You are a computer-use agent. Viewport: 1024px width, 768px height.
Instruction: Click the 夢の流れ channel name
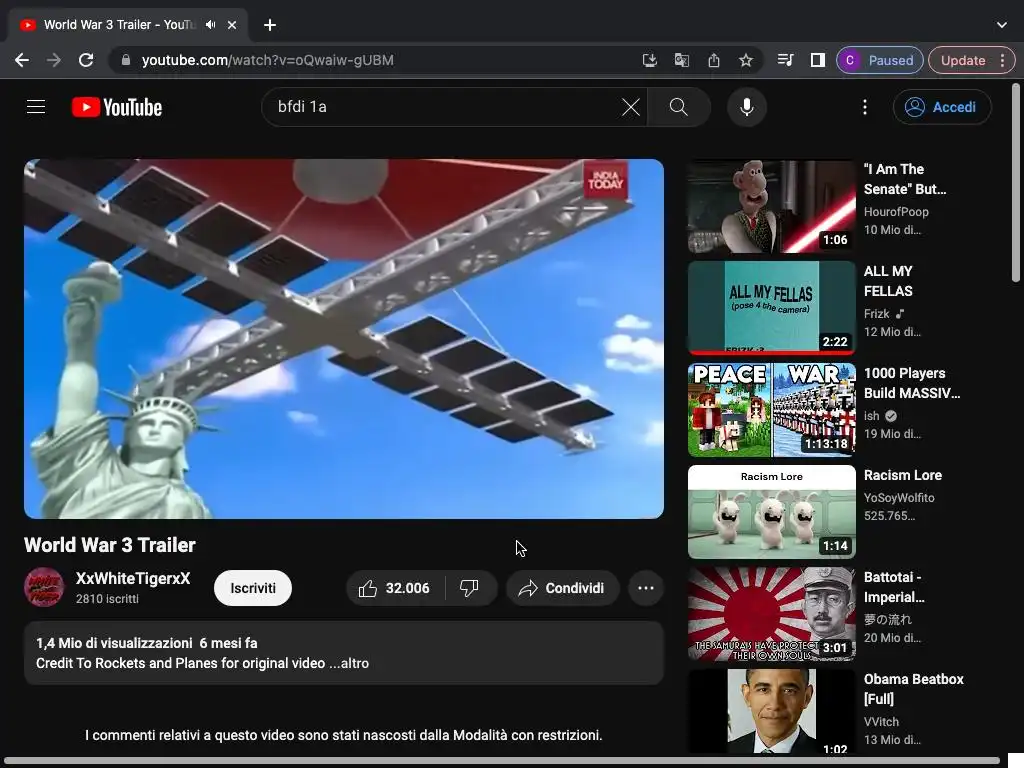[888, 619]
